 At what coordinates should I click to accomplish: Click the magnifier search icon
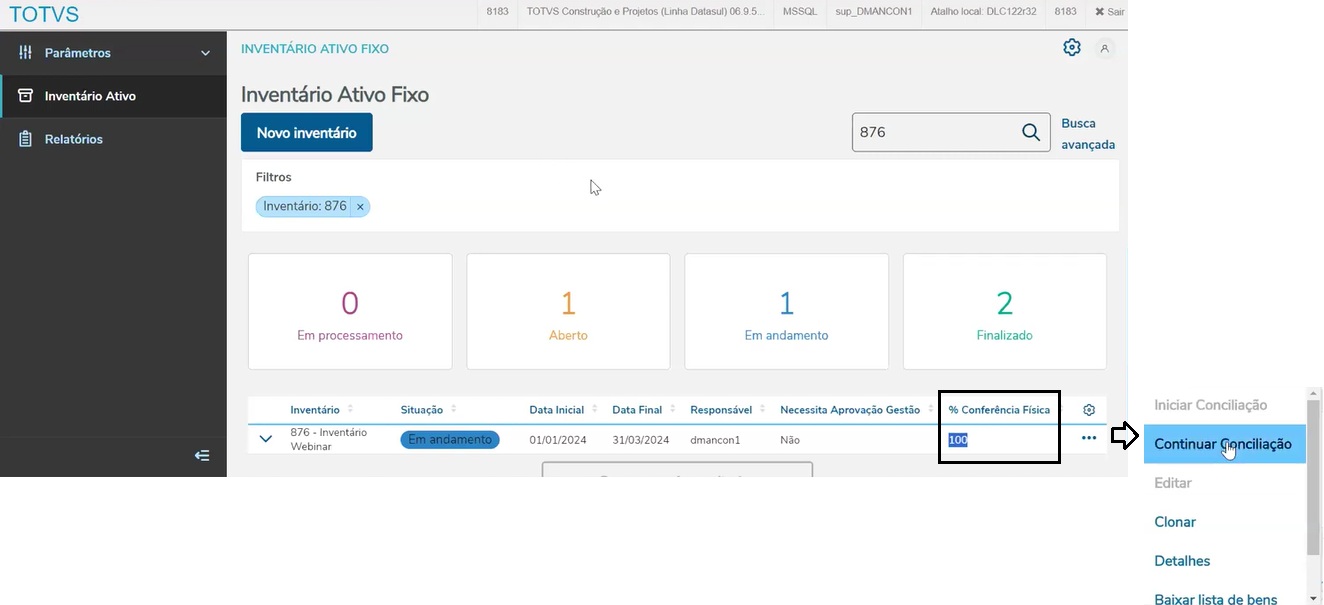click(x=1031, y=132)
